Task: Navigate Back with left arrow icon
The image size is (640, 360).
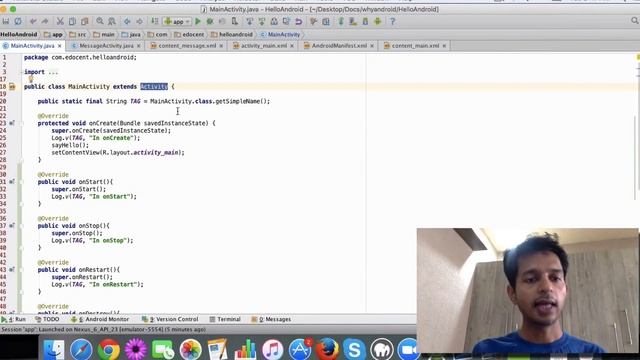Action: click(127, 21)
